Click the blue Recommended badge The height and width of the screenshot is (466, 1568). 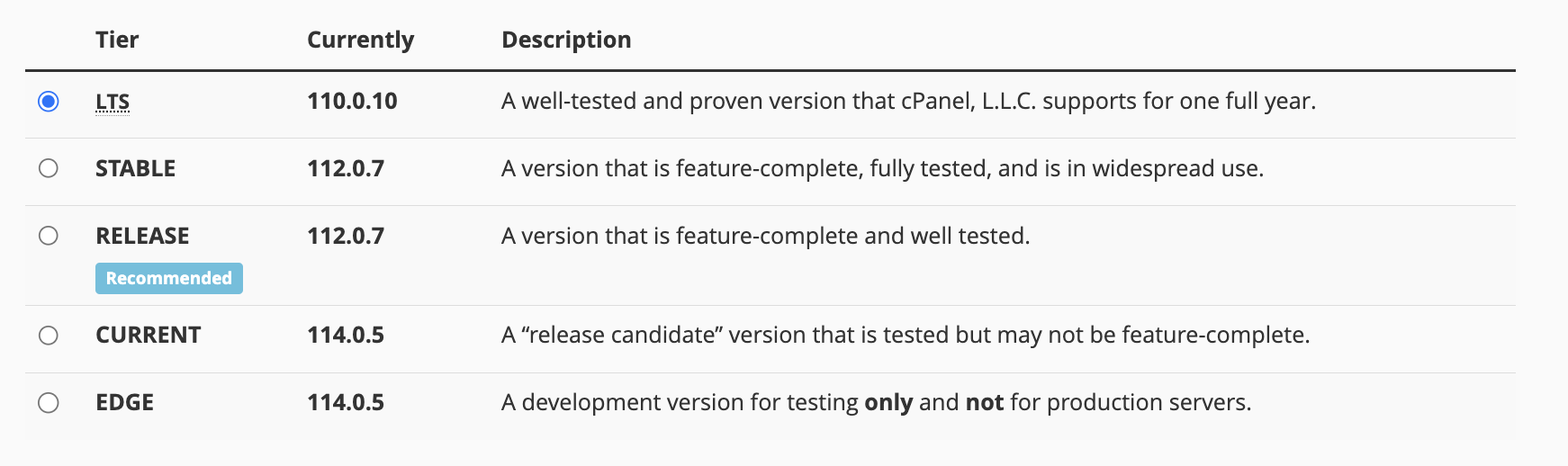[x=169, y=278]
